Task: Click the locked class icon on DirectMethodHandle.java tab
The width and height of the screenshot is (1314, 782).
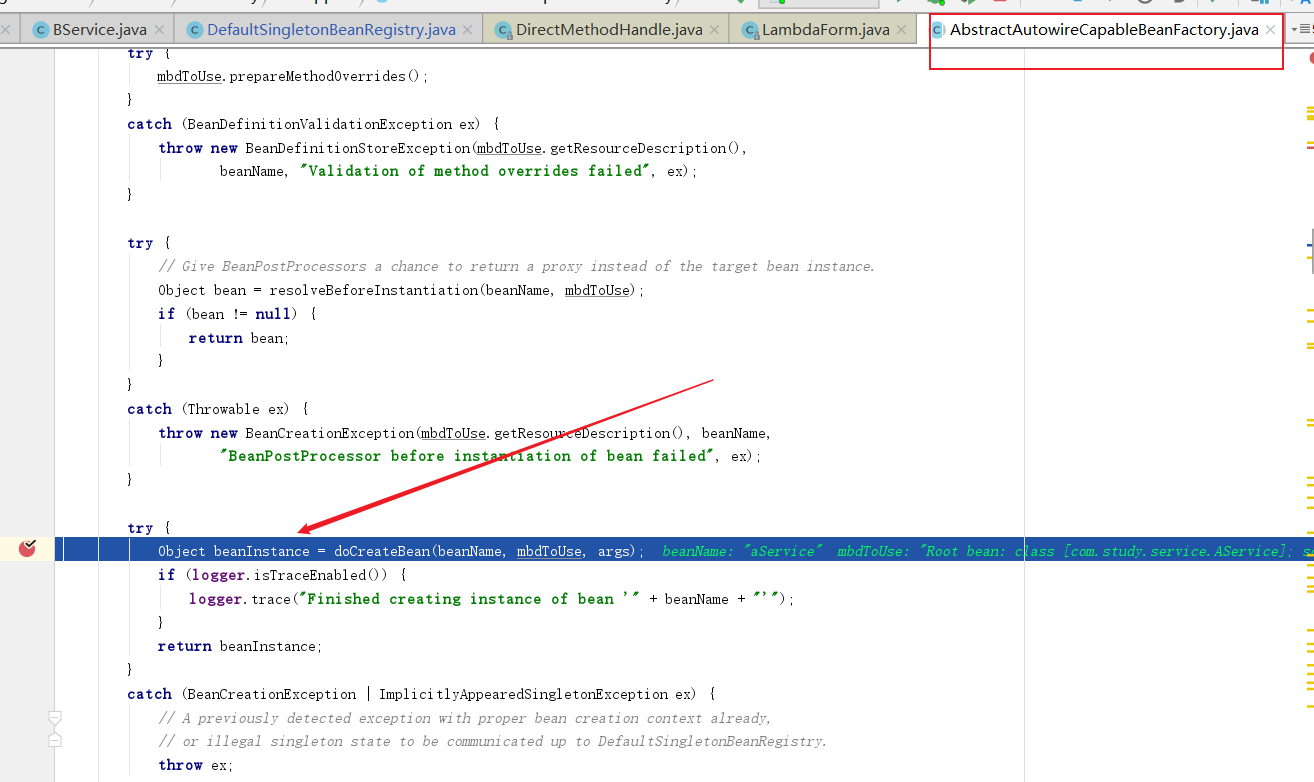Action: [x=504, y=30]
